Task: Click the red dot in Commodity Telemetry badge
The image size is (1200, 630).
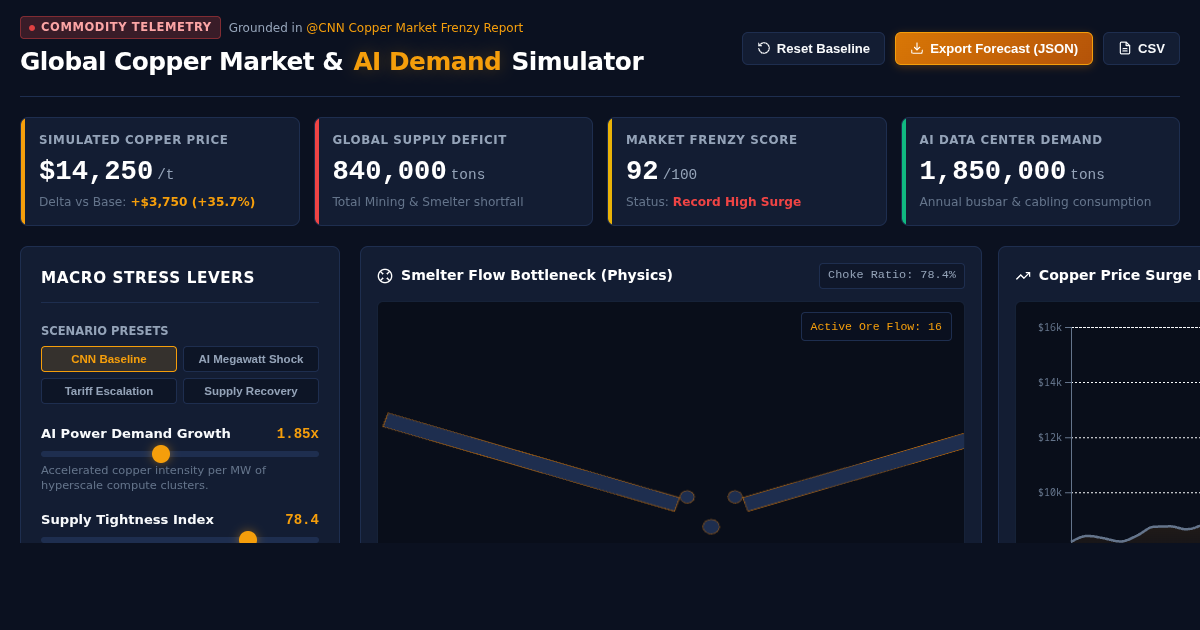Action: point(32,28)
